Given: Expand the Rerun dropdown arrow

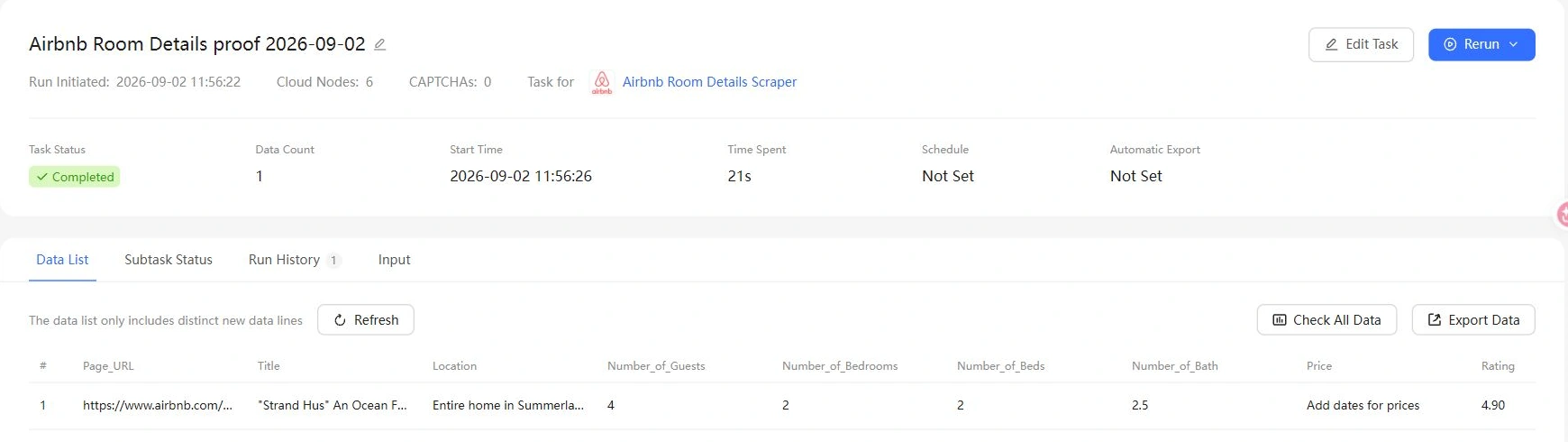Looking at the screenshot, I should [x=1514, y=44].
